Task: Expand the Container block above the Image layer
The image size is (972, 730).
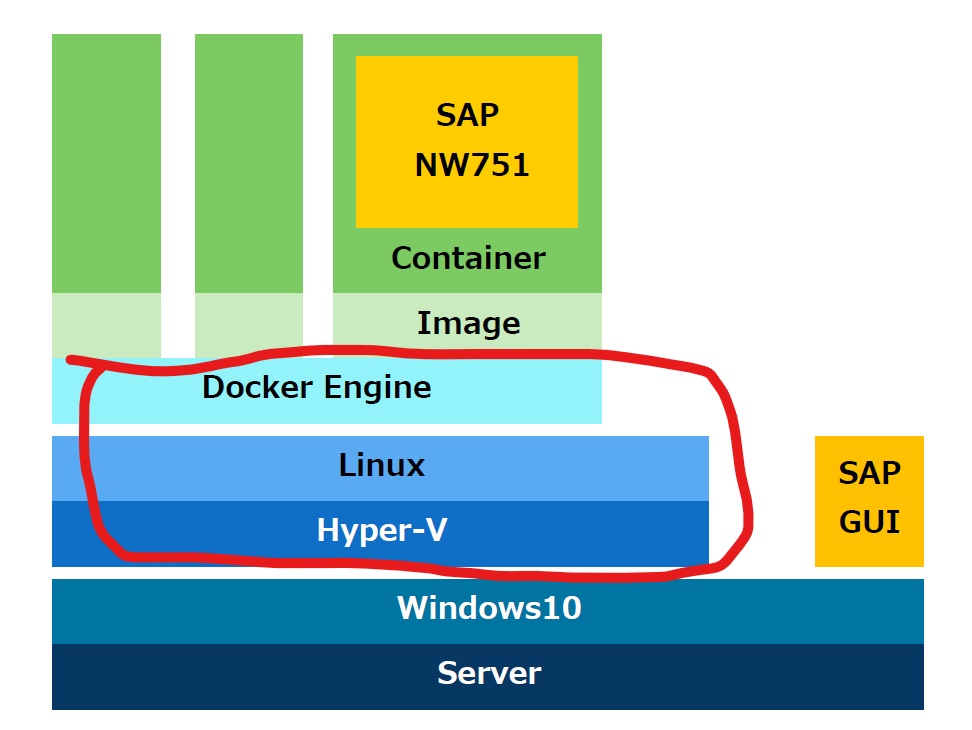Action: click(x=467, y=257)
